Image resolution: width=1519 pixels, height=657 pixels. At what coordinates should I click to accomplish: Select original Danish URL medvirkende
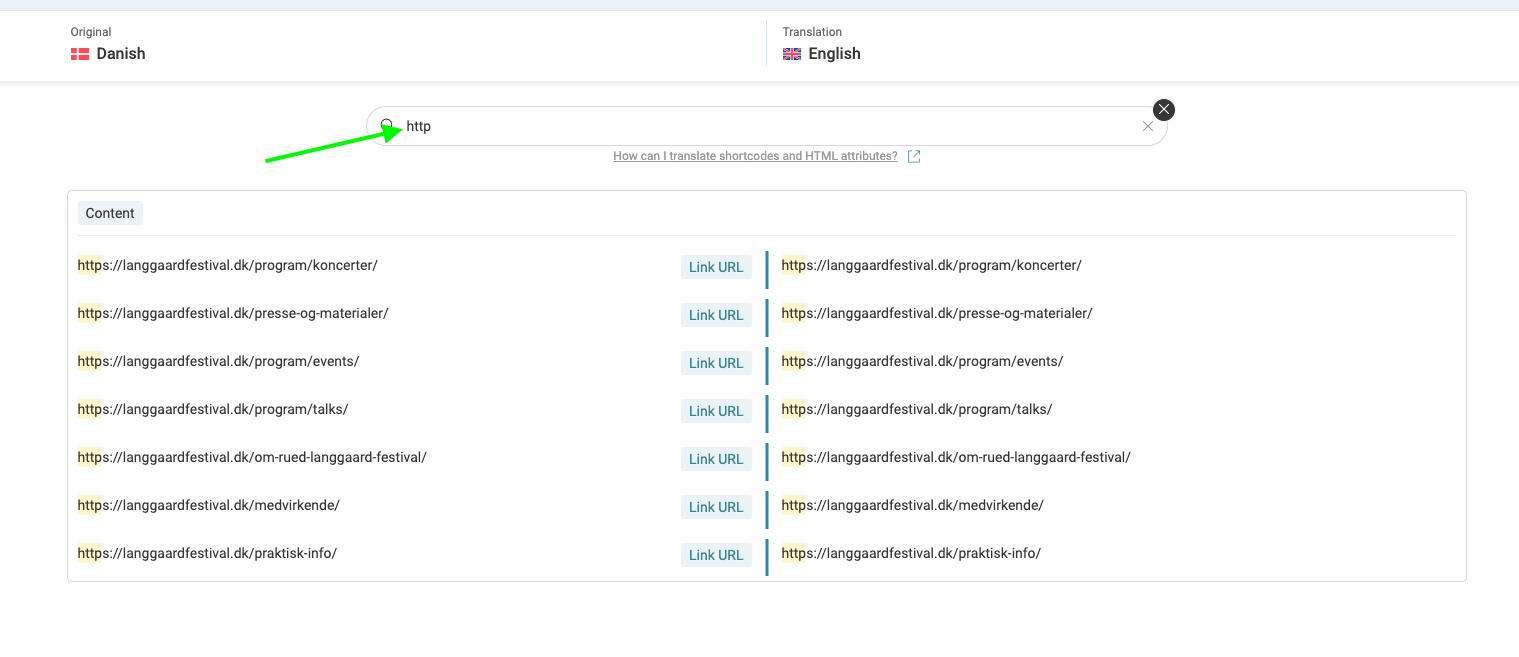[209, 505]
